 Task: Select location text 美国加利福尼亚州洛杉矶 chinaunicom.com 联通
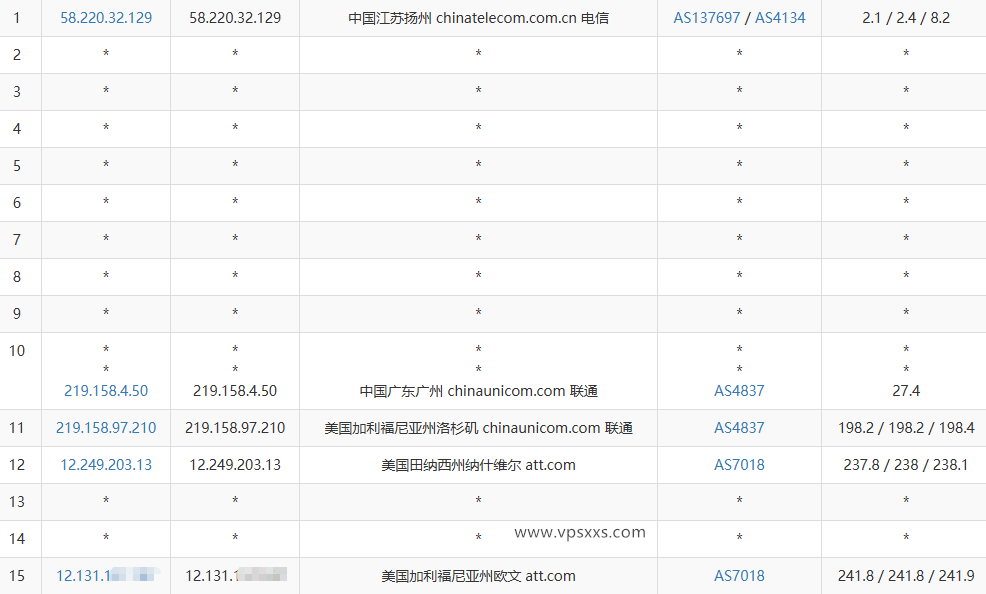pyautogui.click(x=479, y=427)
